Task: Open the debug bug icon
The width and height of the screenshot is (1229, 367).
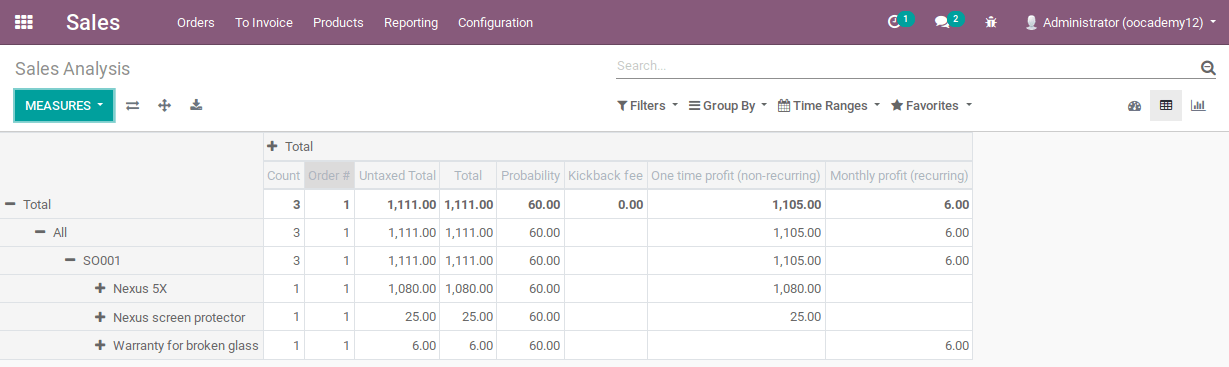Action: click(991, 22)
